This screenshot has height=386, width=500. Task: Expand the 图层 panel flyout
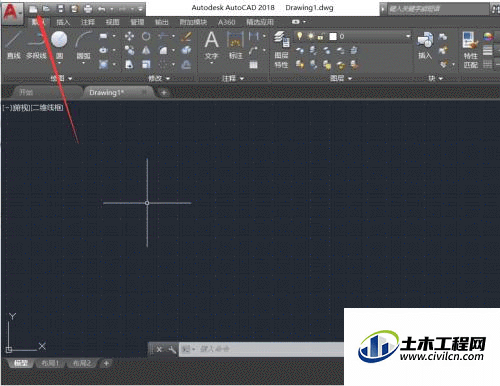341,79
